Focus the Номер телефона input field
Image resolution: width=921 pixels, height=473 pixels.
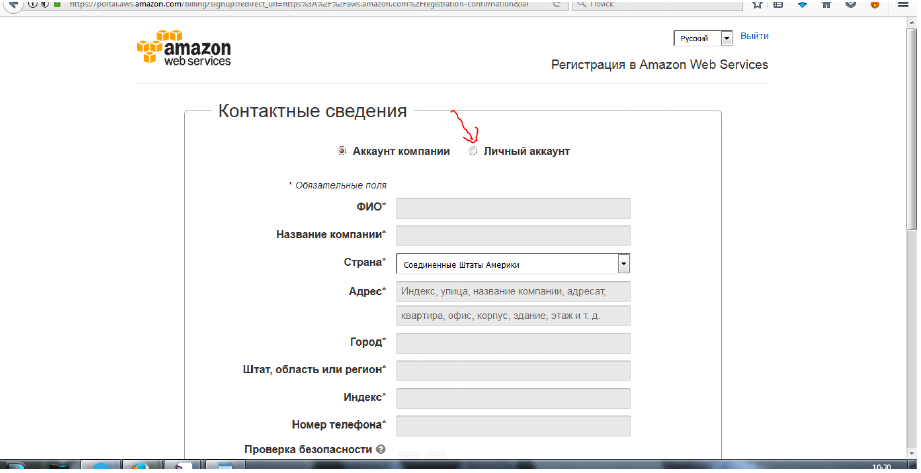click(x=513, y=426)
